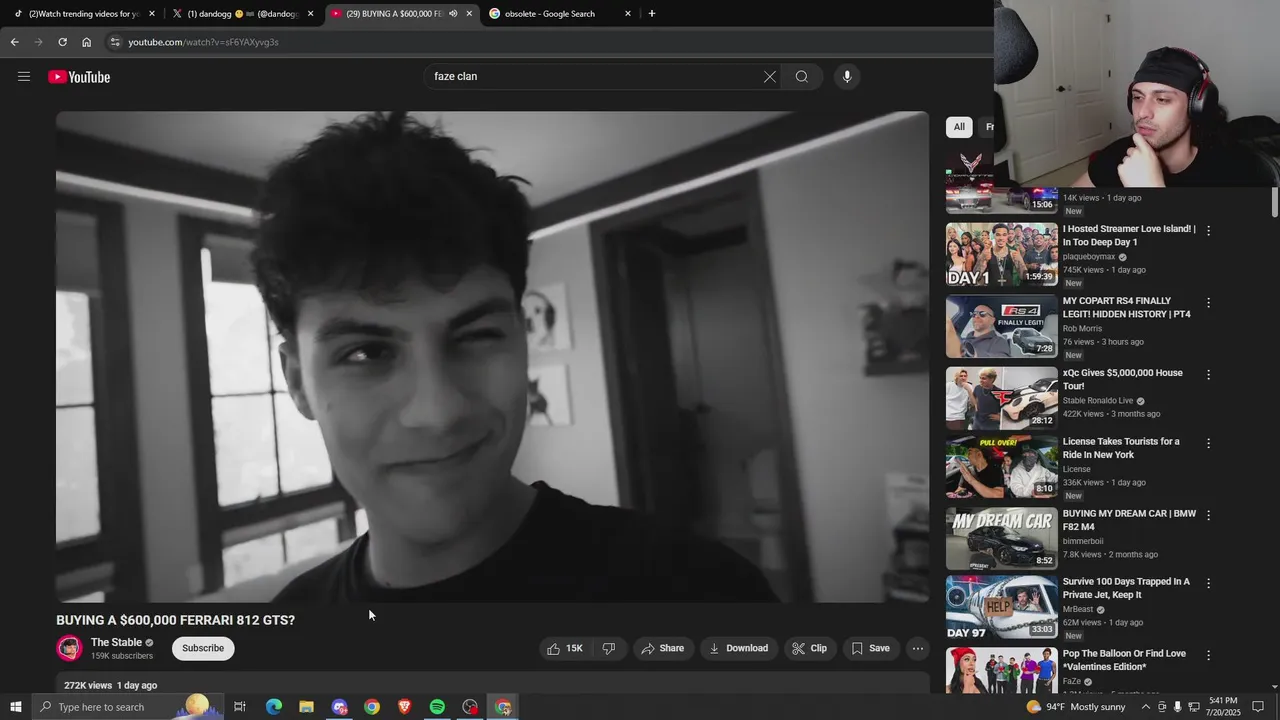Open menu for 'BUYING MY DREAM CAR' video
The height and width of the screenshot is (720, 1280).
tap(1208, 516)
